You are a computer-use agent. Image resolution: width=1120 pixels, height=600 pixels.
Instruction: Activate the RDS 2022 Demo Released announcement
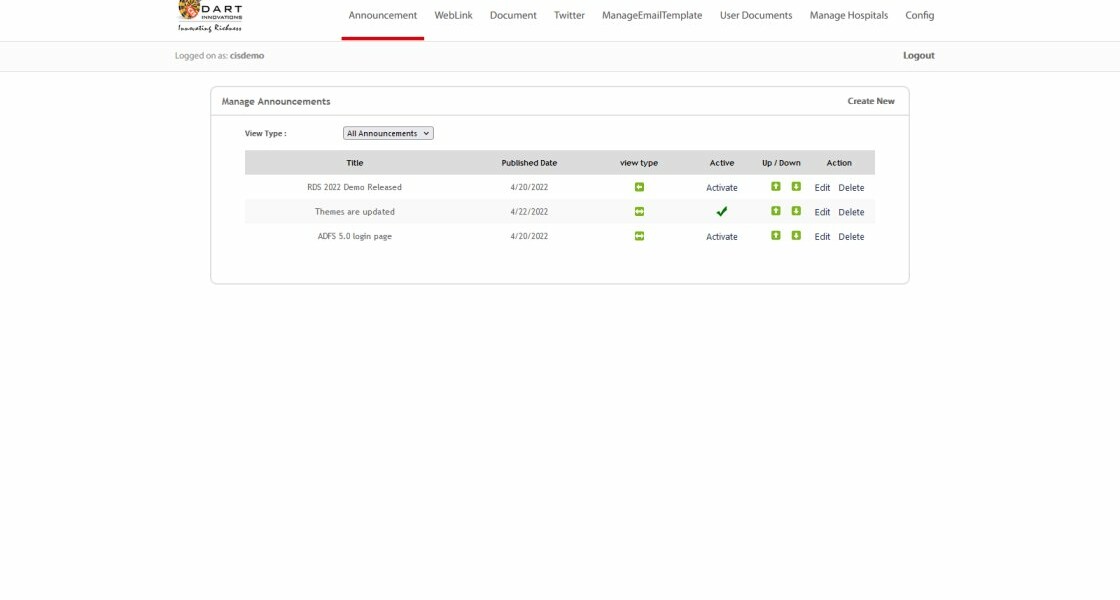click(x=721, y=188)
